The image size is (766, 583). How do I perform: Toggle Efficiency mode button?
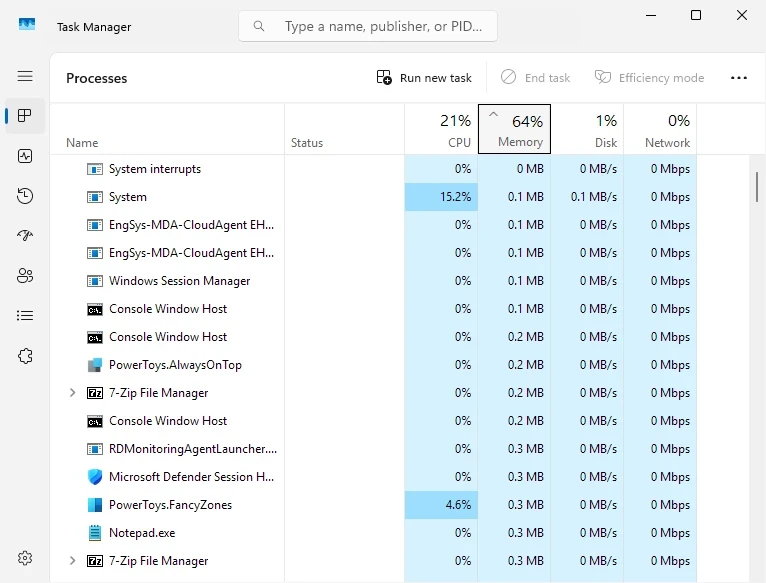pos(649,78)
